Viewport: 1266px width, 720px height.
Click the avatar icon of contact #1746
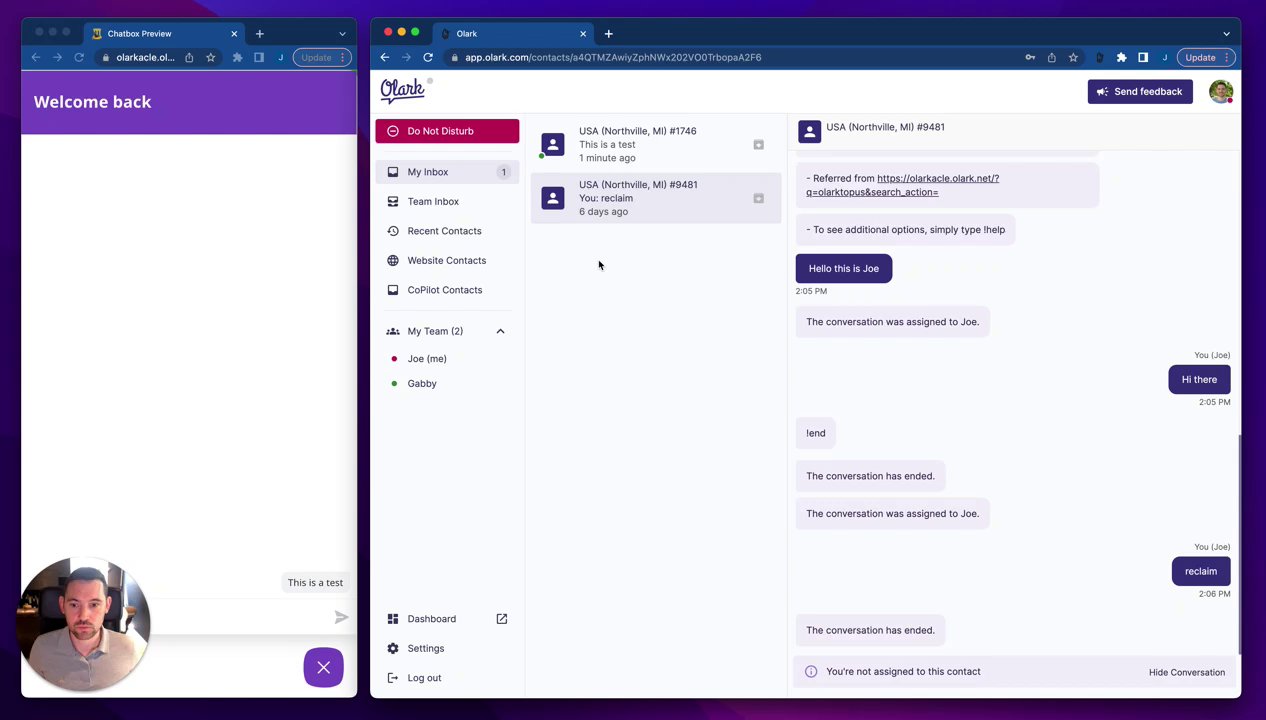pos(553,144)
